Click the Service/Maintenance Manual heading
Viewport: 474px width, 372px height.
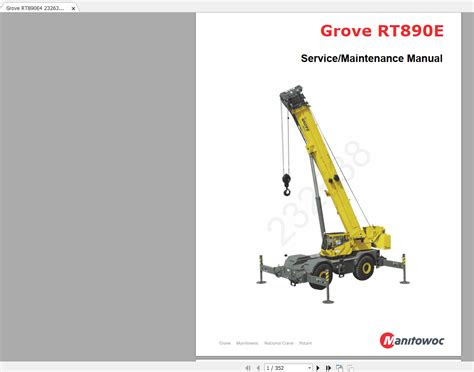[372, 58]
